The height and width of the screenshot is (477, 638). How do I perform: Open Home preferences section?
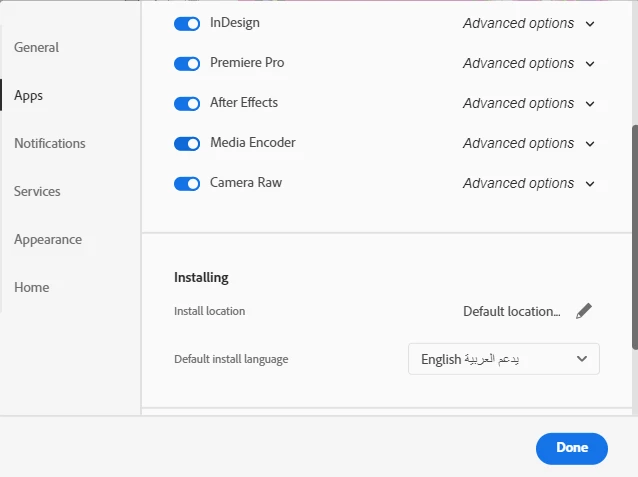[32, 287]
